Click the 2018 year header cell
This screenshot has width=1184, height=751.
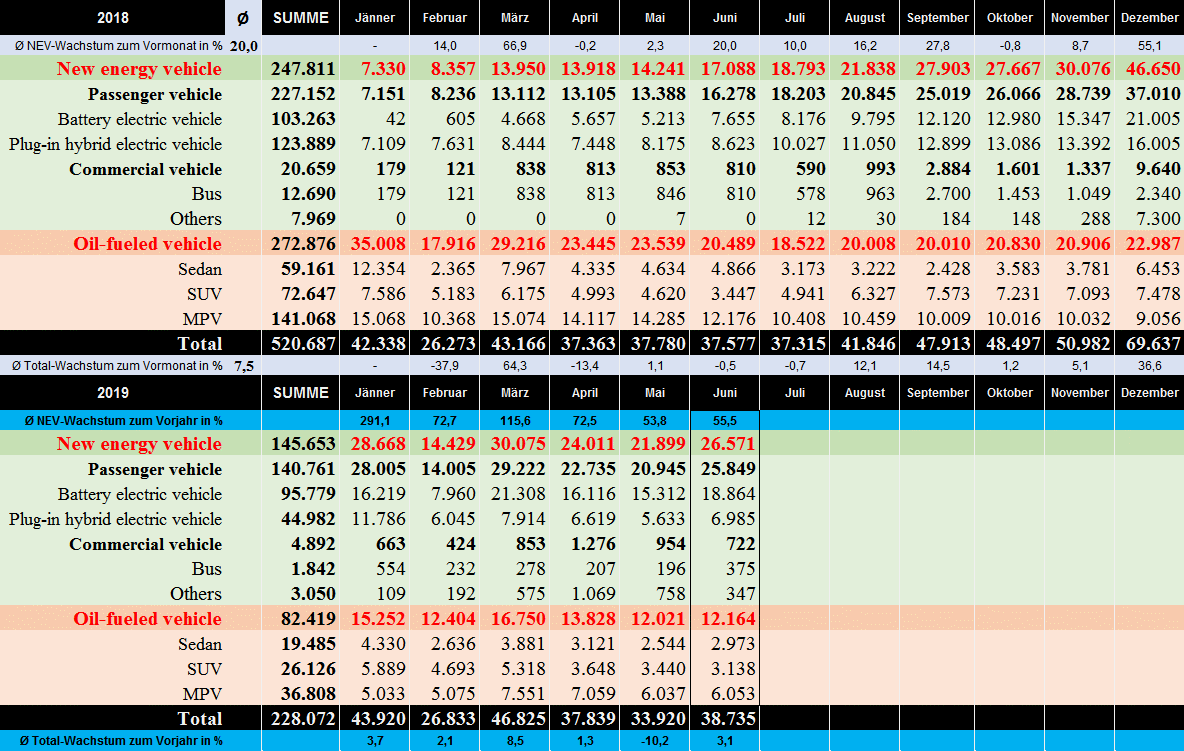113,17
